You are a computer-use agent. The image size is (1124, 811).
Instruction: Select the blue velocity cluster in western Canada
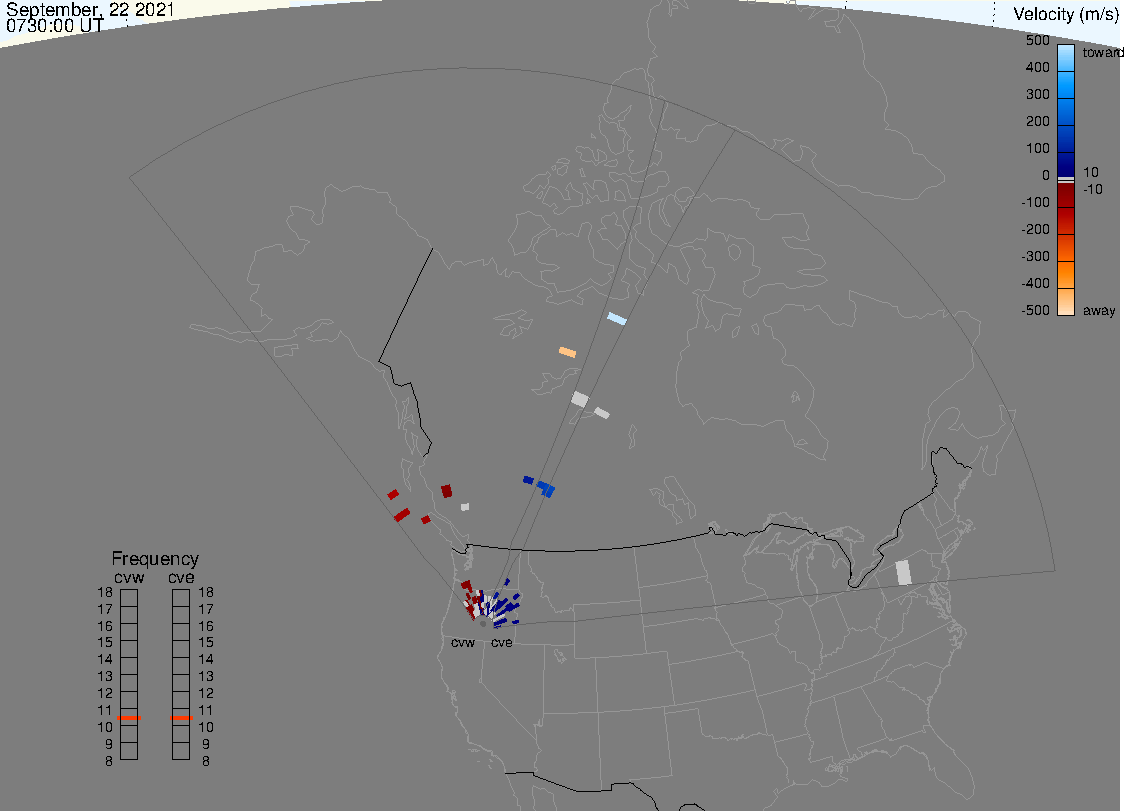543,487
